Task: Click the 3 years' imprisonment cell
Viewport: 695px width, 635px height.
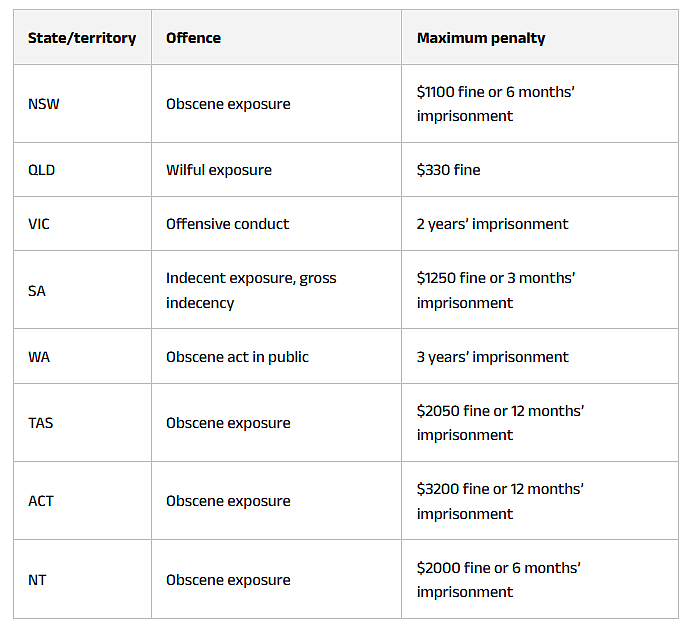Action: tap(540, 357)
